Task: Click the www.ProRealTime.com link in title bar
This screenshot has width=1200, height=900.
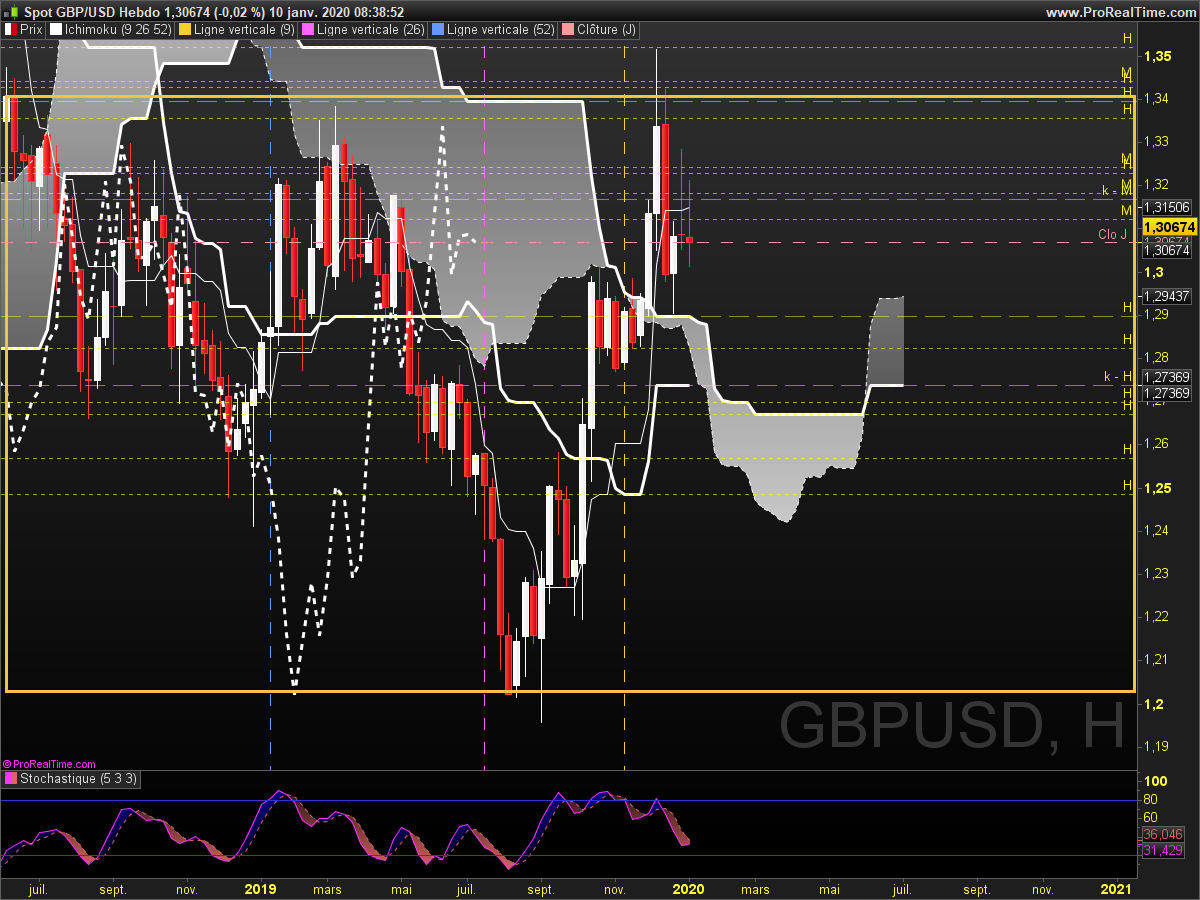Action: [1120, 12]
